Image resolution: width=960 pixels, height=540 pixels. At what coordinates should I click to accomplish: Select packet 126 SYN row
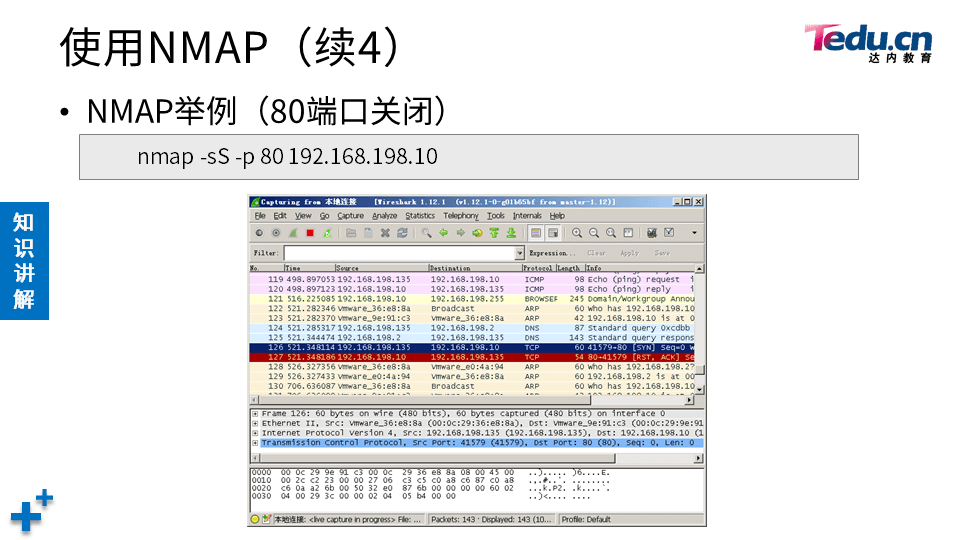[x=472, y=348]
